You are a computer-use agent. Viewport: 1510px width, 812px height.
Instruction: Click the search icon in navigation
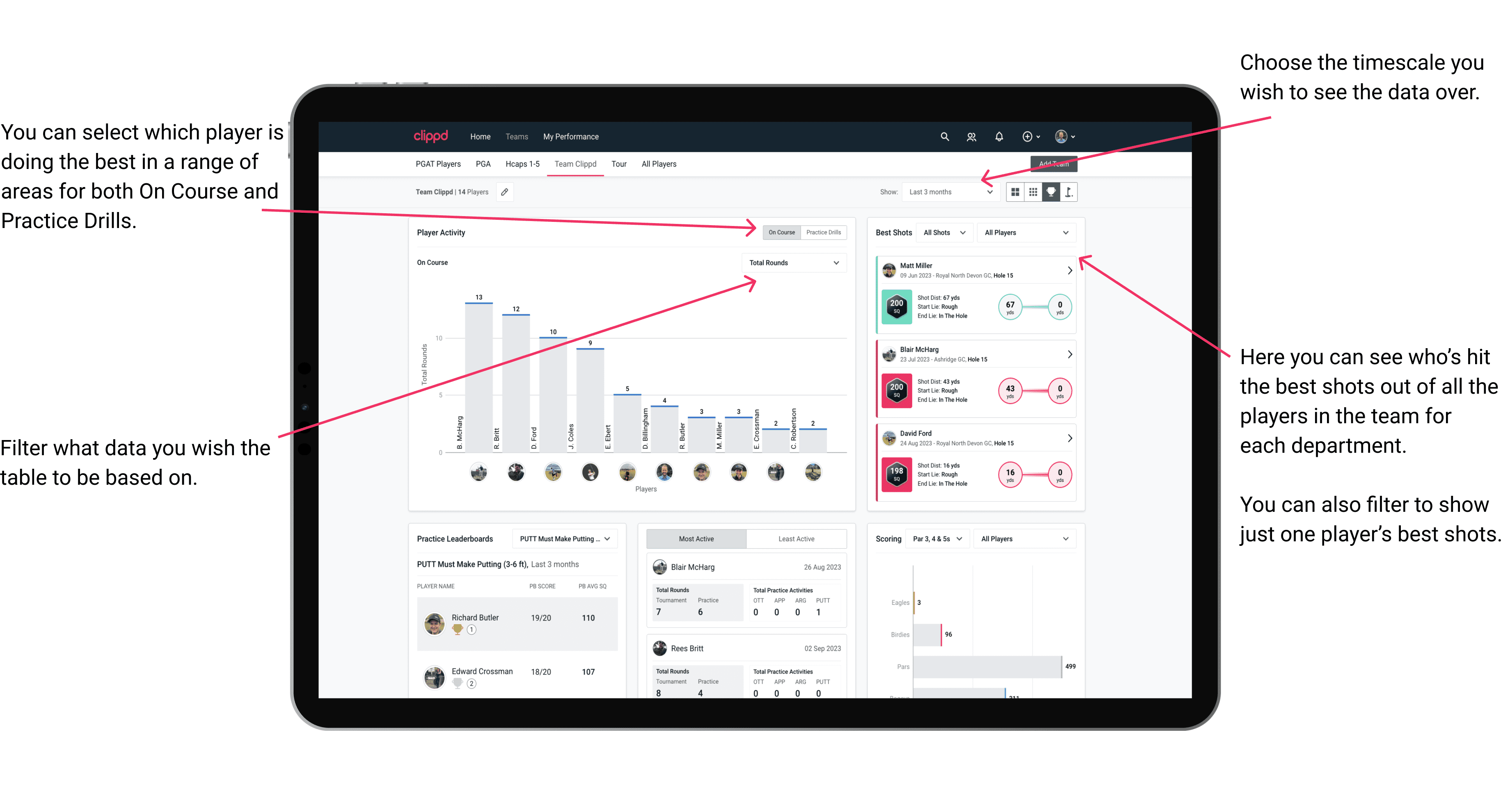click(x=944, y=136)
